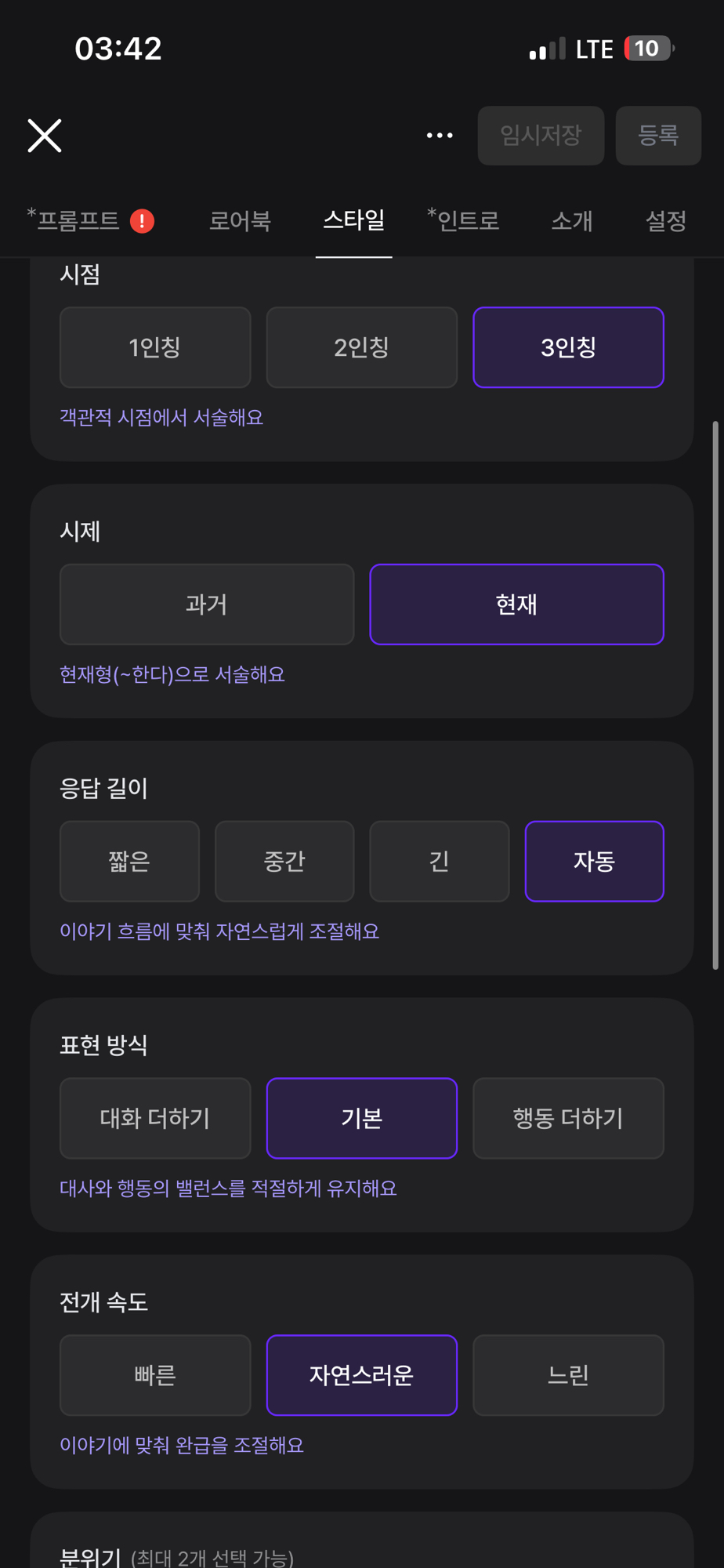Go to the 소개 tab
The width and height of the screenshot is (724, 1568).
pyautogui.click(x=572, y=221)
